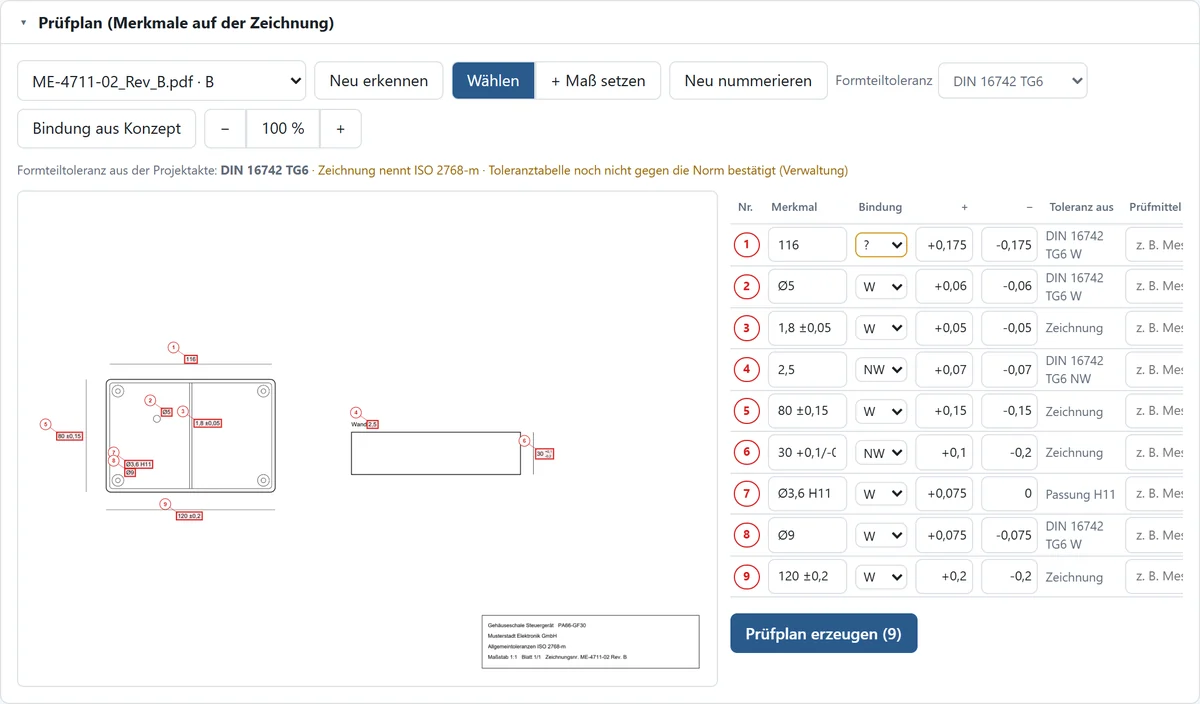1200x704 pixels.
Task: Select balloon 4 in the 2,5 table row
Action: pyautogui.click(x=746, y=370)
